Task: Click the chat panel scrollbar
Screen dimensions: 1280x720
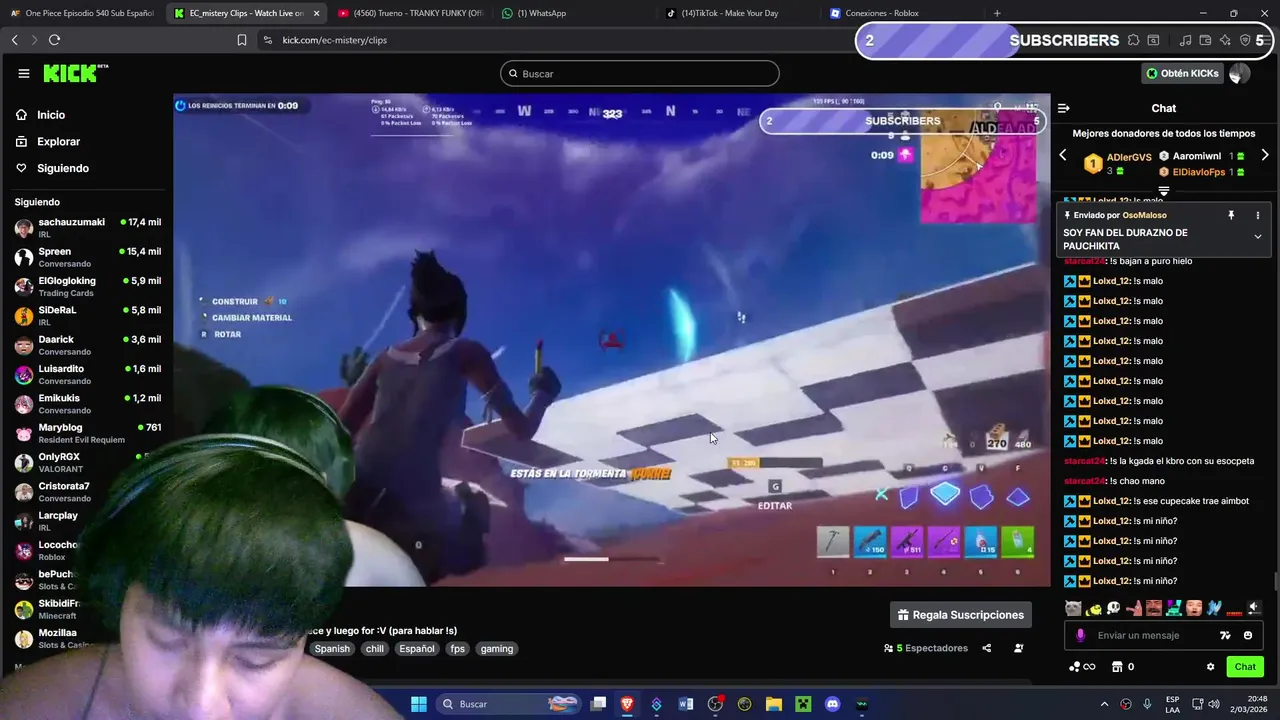Action: click(x=1275, y=582)
